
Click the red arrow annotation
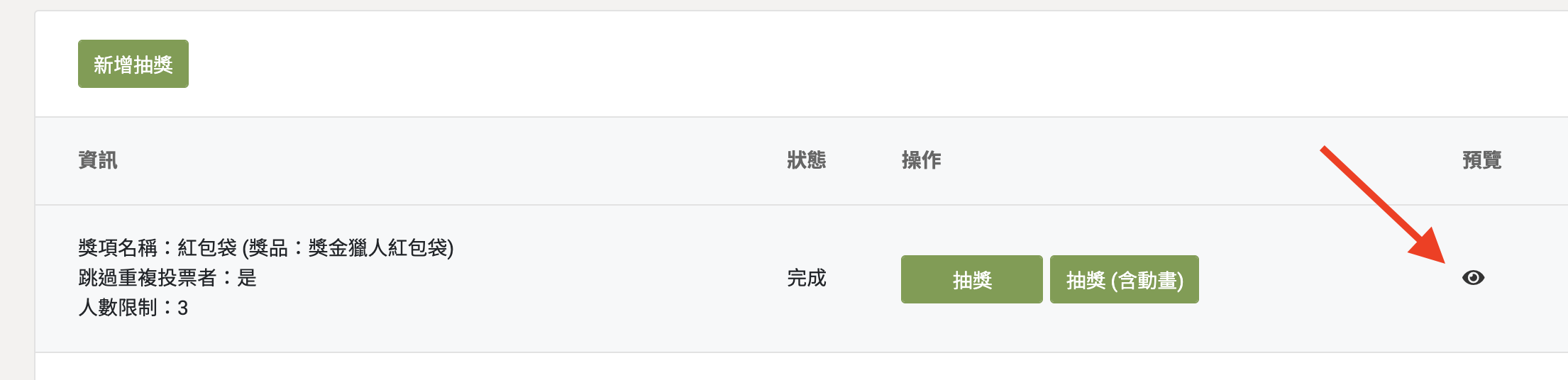(x=1384, y=204)
